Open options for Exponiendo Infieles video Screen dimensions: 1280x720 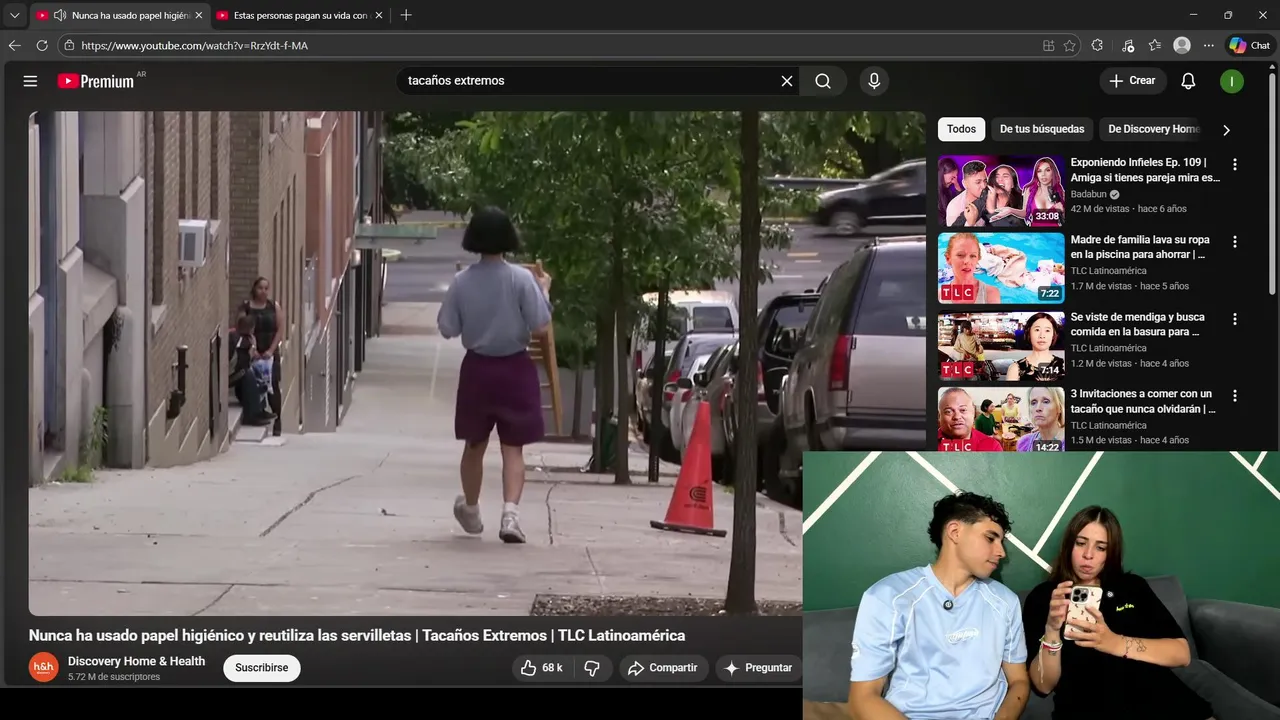point(1235,164)
